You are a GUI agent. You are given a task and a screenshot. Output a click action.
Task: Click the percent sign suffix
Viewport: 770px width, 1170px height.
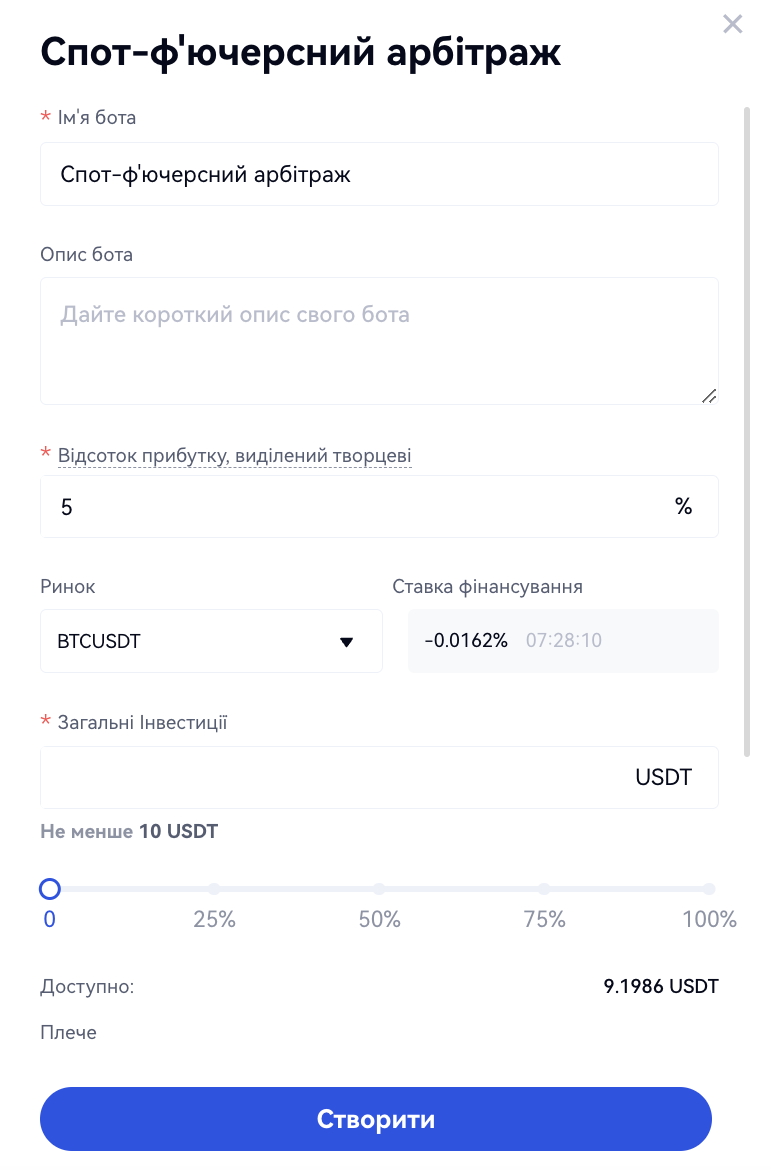[x=684, y=507]
